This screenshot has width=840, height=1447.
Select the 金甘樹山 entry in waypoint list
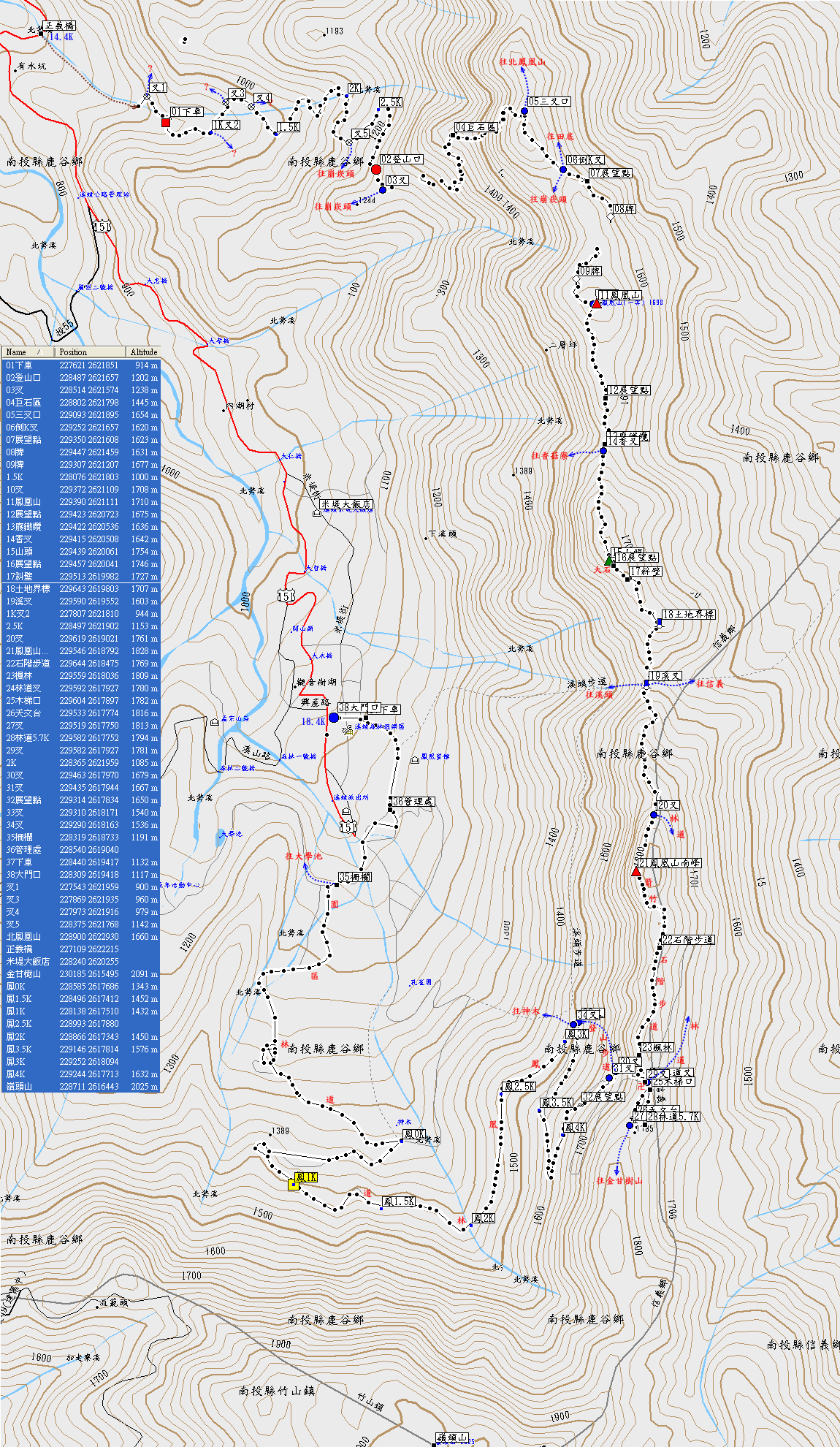tap(80, 974)
